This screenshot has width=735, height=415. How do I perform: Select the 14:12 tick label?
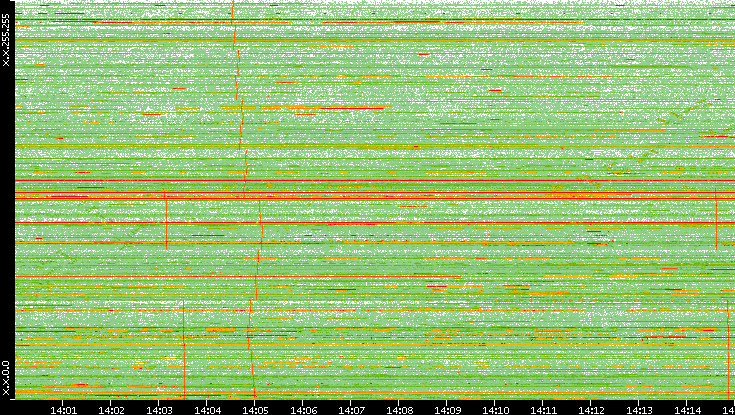(592, 410)
